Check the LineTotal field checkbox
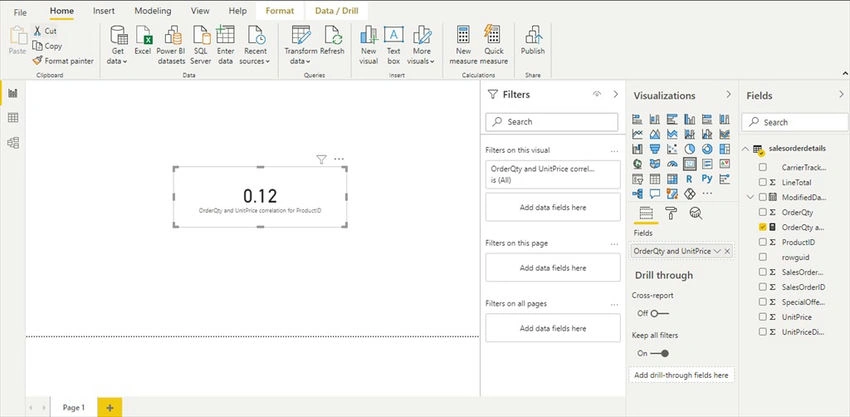This screenshot has height=417, width=850. click(763, 182)
